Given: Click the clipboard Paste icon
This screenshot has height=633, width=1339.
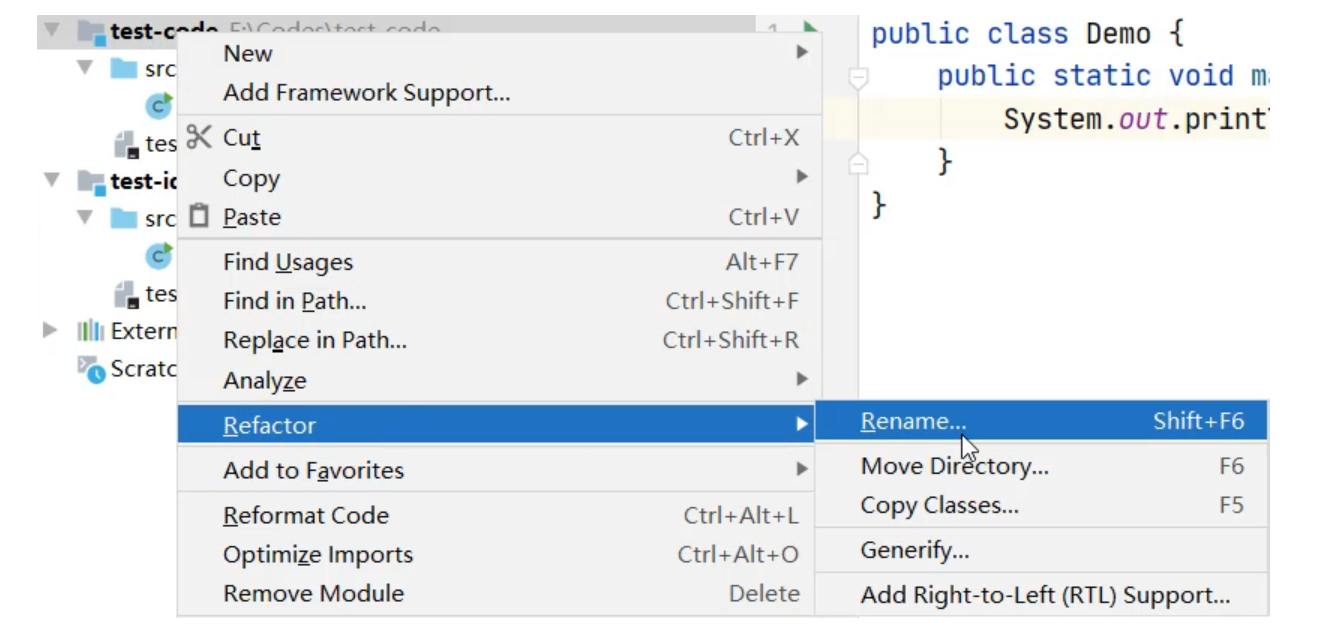Looking at the screenshot, I should coord(199,216).
